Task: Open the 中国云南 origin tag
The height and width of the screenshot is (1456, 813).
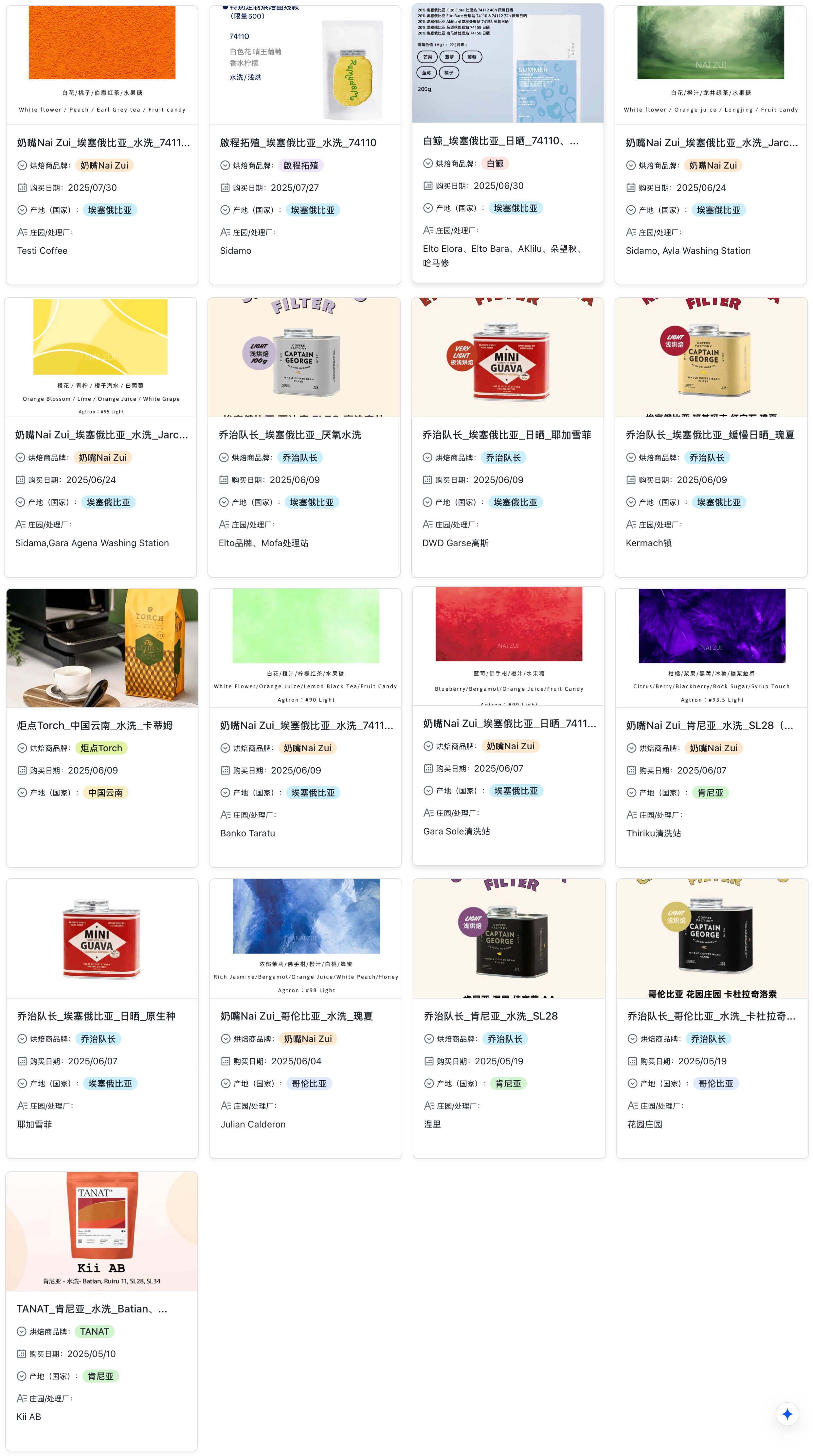Action: coord(105,793)
